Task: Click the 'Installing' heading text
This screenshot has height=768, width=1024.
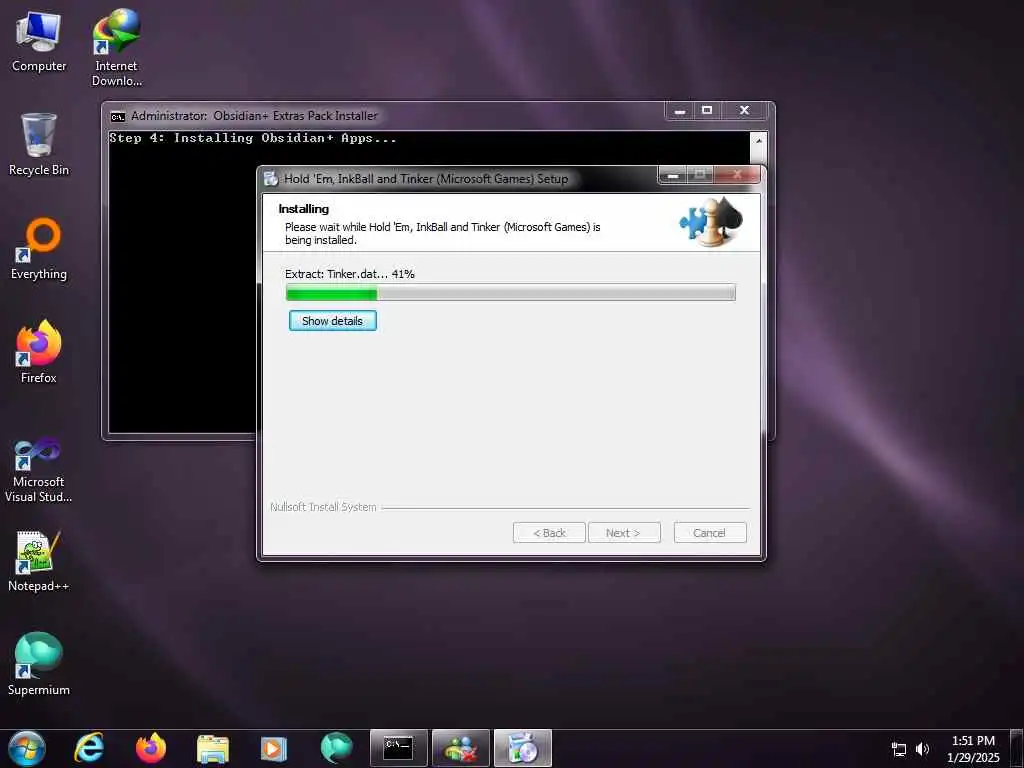Action: click(x=304, y=209)
